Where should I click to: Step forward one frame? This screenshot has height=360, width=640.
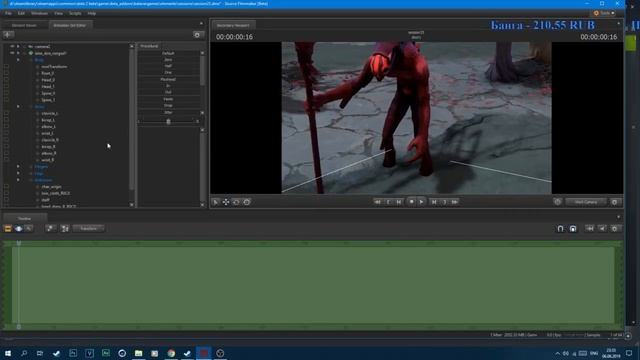tap(434, 202)
